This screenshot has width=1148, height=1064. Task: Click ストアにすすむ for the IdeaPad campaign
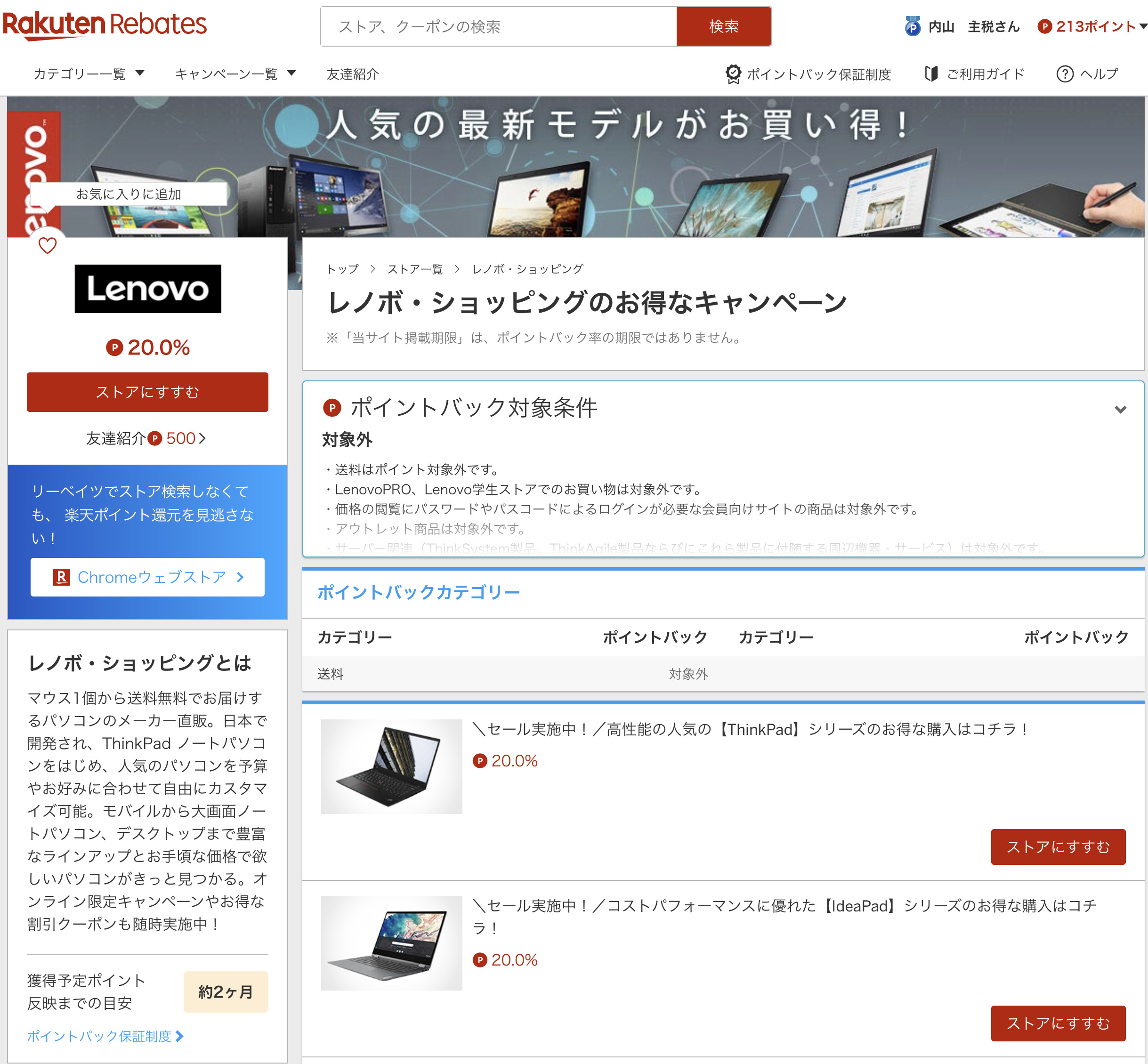pos(1058,1023)
